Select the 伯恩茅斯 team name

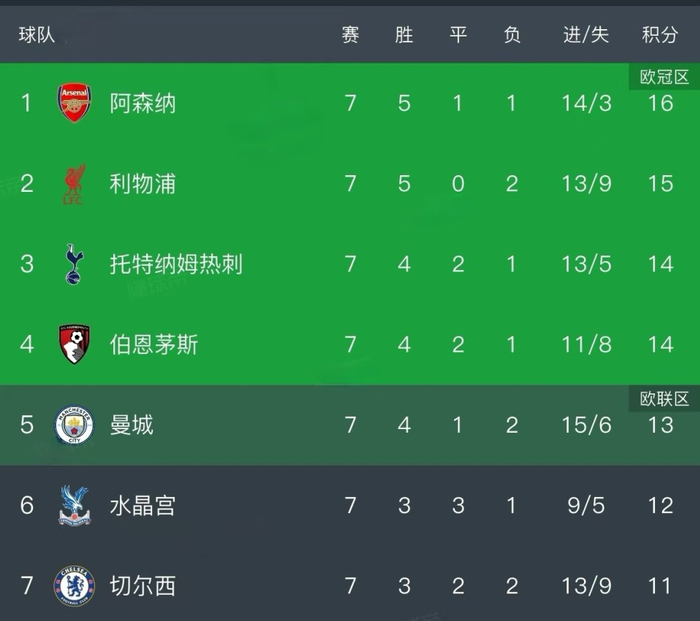click(x=154, y=344)
